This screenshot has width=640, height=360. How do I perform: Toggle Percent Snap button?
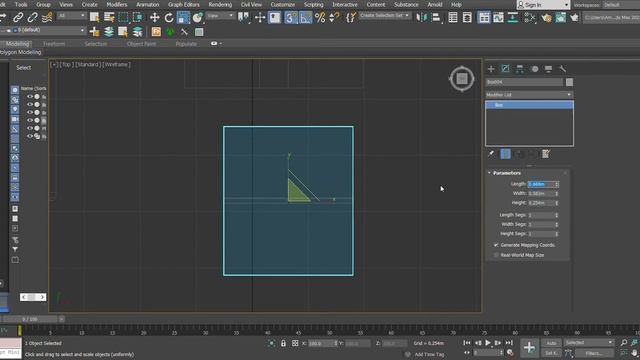(320, 18)
